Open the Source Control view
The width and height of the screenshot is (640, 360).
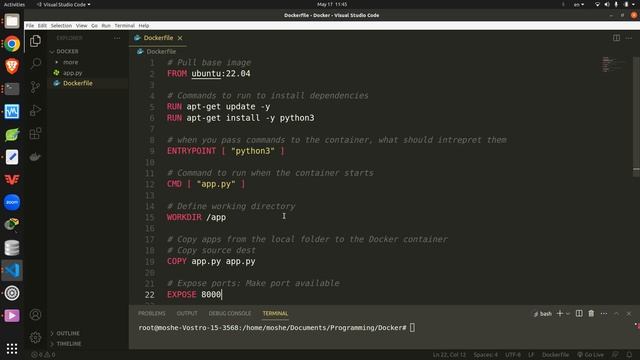(36, 87)
